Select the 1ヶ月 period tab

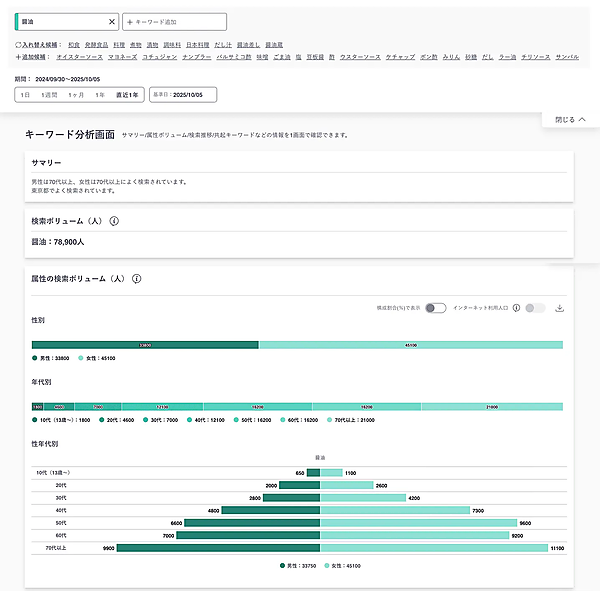[76, 94]
